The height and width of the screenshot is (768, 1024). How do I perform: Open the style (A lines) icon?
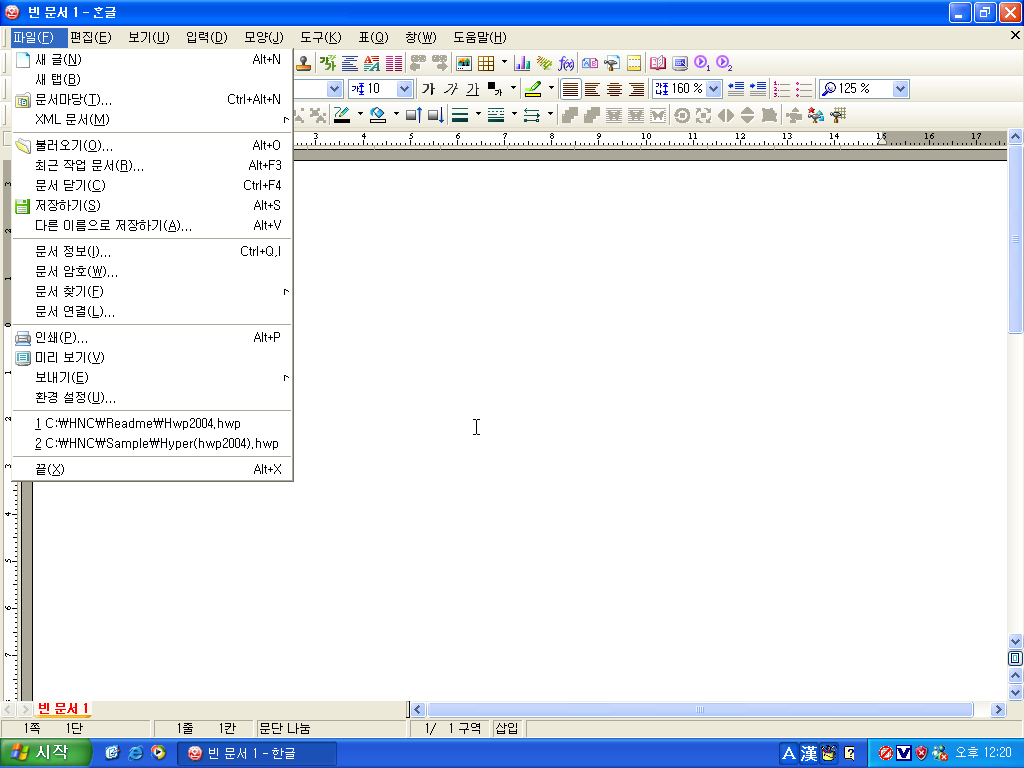[372, 63]
